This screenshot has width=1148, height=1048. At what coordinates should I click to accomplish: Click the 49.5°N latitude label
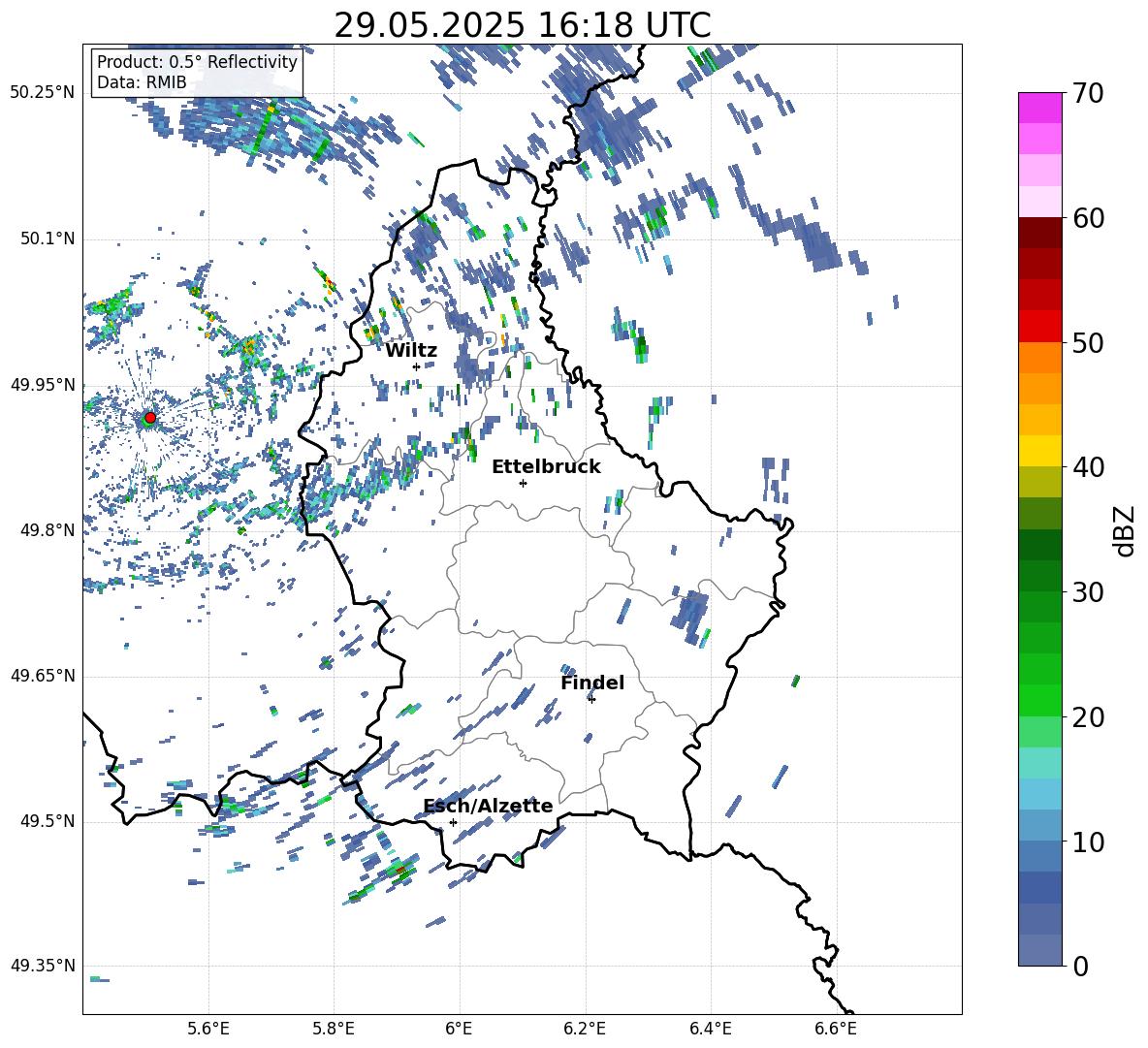[x=48, y=821]
